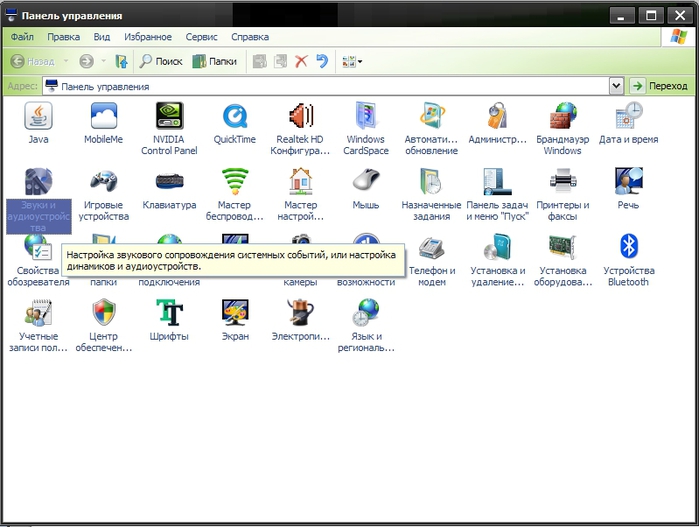Click the Поиск search button
Viewport: 699px width, 527px height.
pos(160,61)
